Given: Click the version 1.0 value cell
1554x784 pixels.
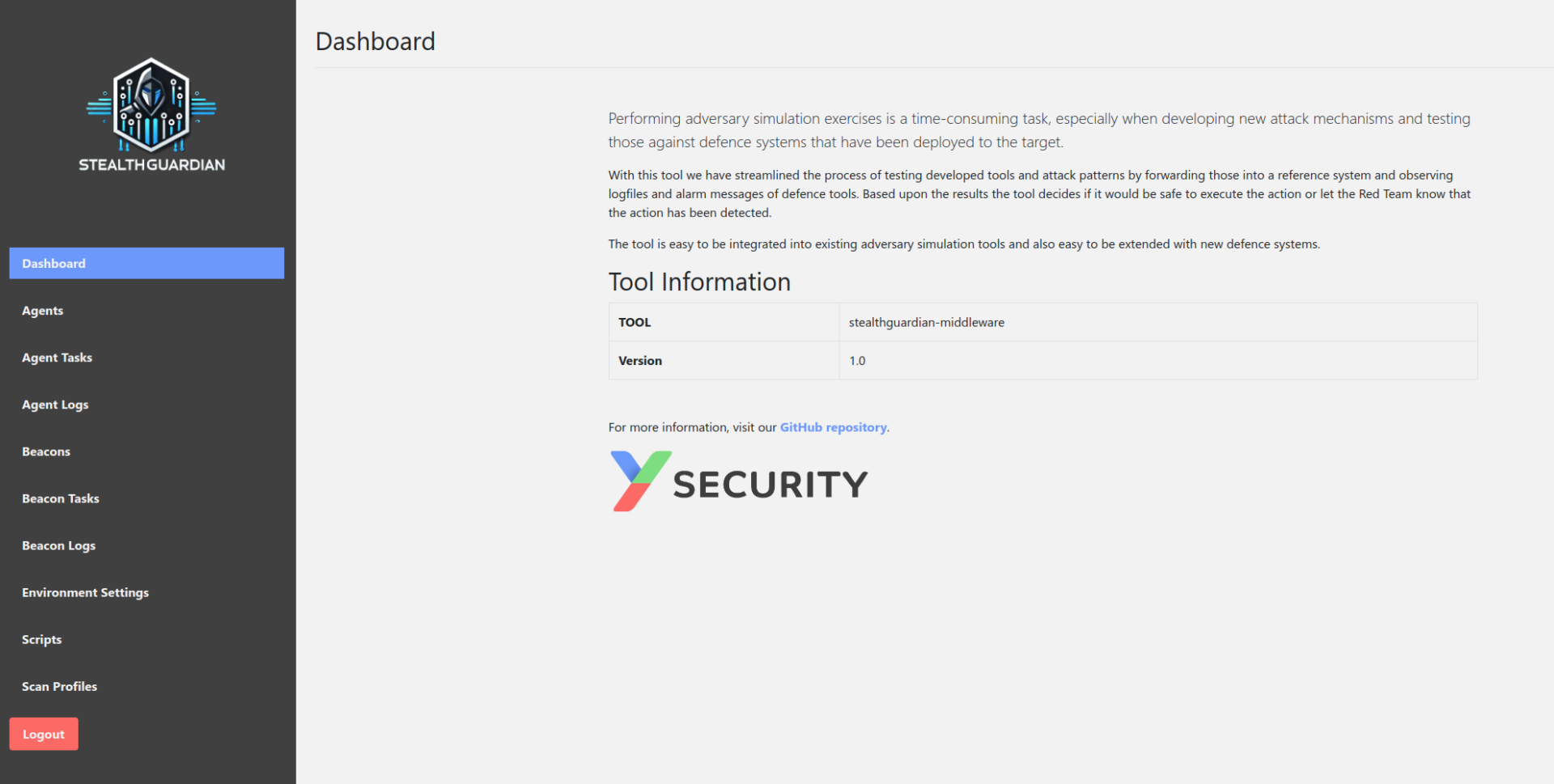Looking at the screenshot, I should point(857,361).
